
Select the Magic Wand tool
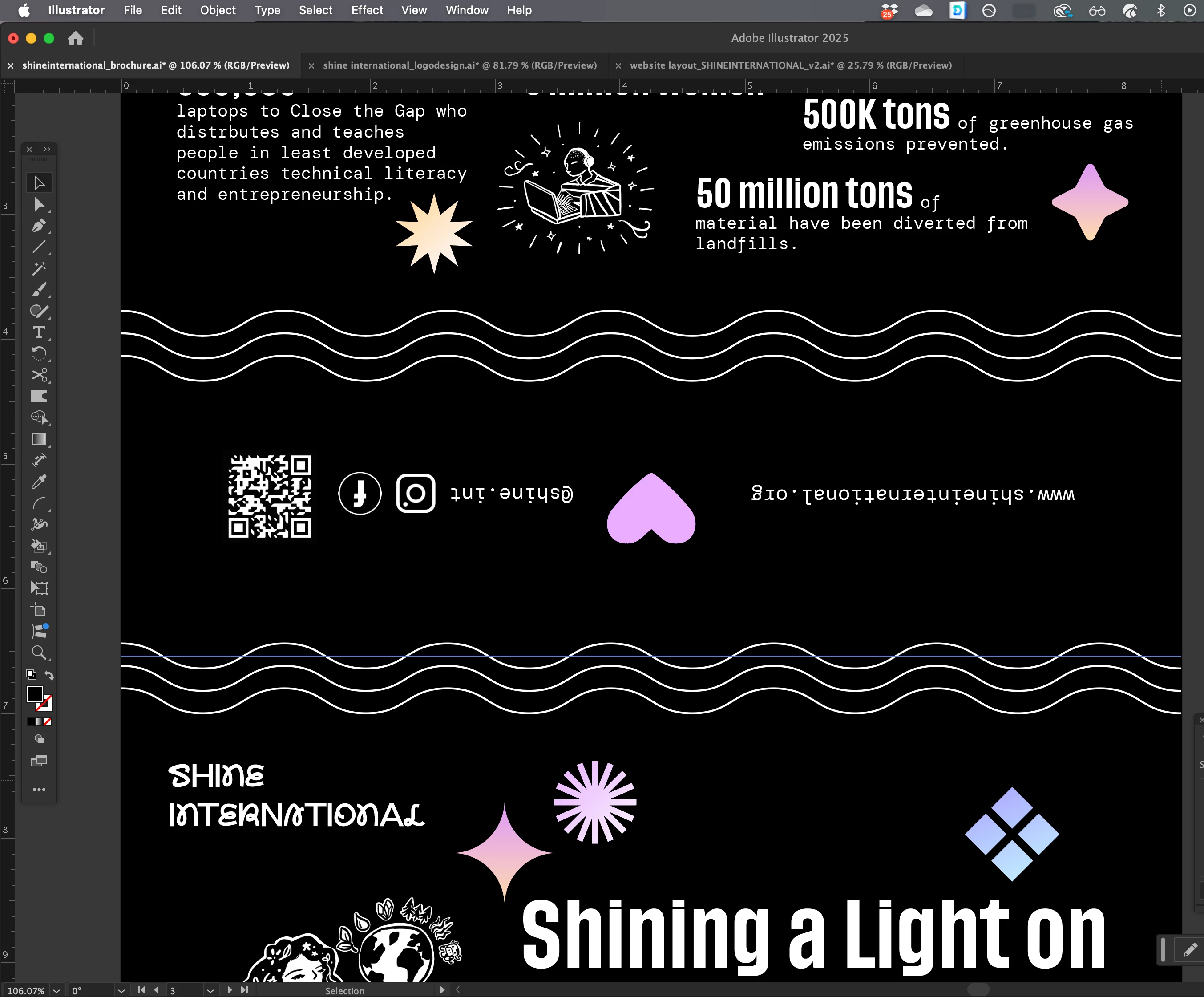click(39, 268)
